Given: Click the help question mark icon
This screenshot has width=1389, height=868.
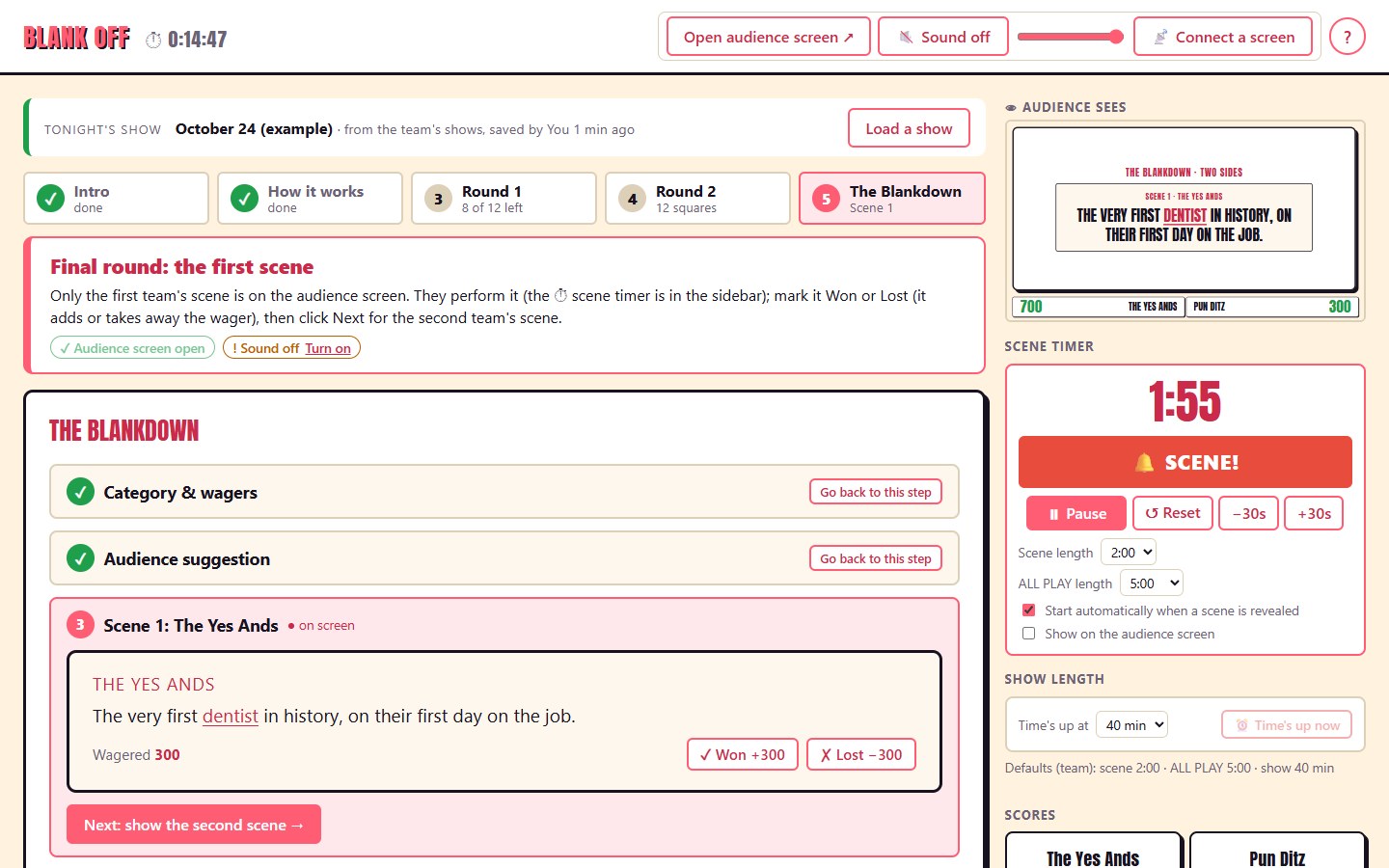Looking at the screenshot, I should (1347, 38).
